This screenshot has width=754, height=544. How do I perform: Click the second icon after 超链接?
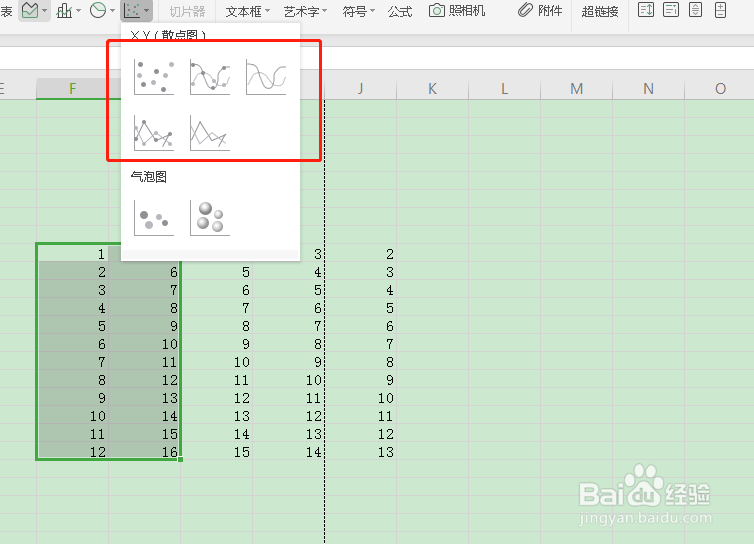(x=671, y=10)
